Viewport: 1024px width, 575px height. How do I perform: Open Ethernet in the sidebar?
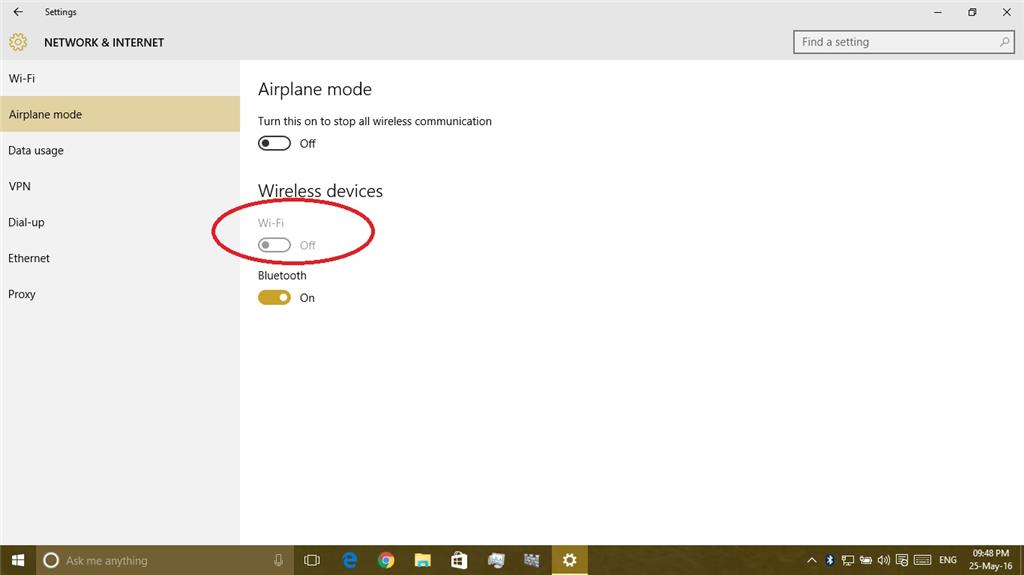pyautogui.click(x=120, y=258)
